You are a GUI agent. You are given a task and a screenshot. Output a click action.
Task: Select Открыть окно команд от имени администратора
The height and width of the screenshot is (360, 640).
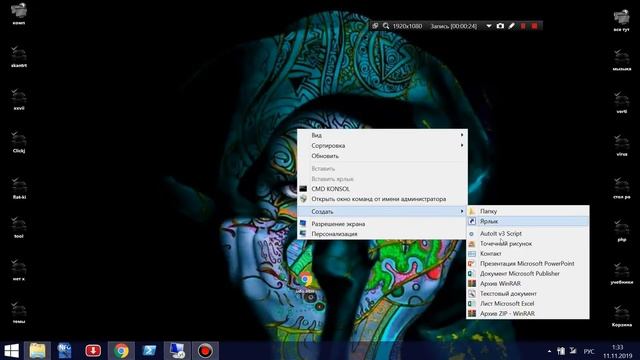(382, 199)
